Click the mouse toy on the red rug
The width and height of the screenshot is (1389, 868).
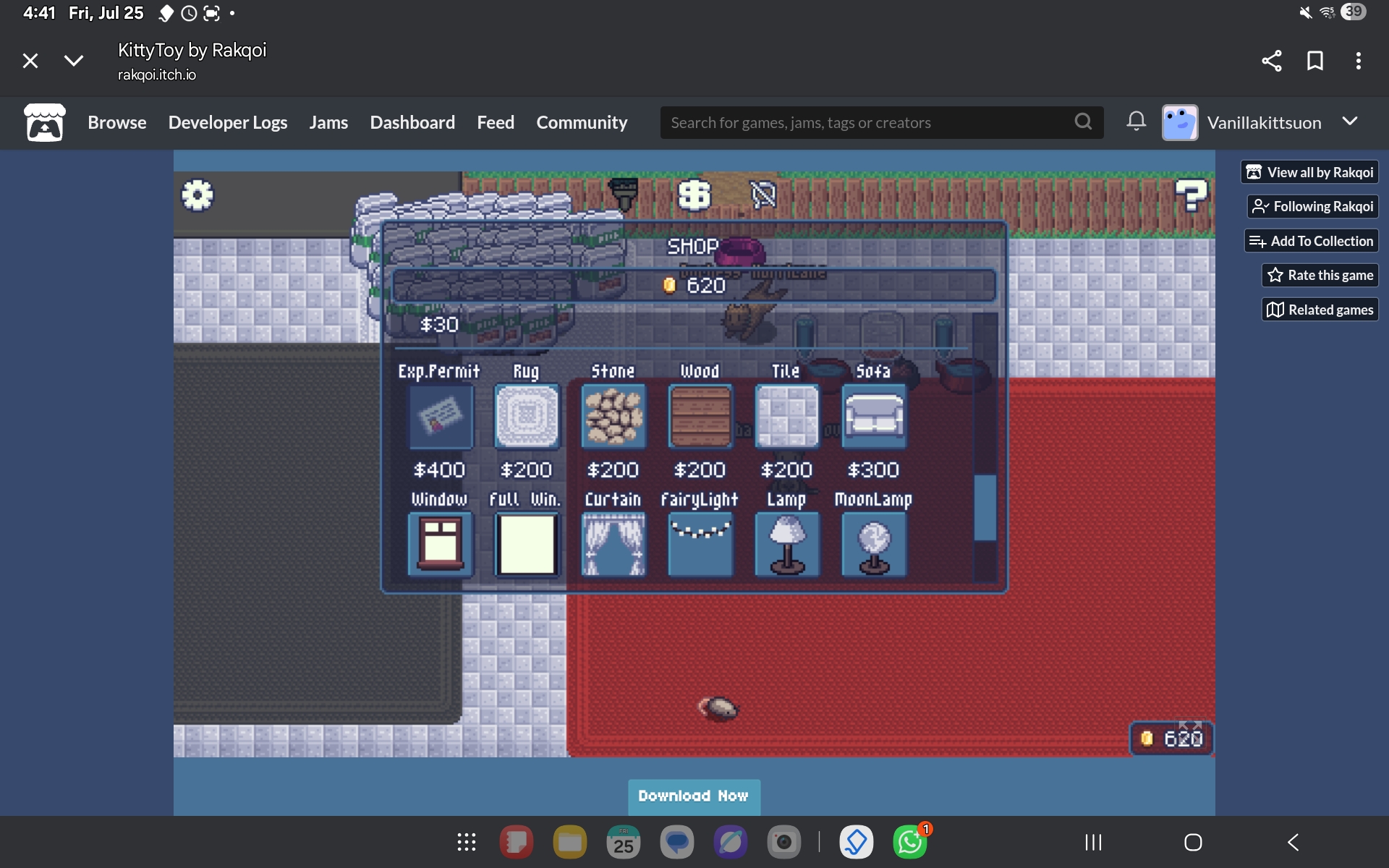tap(718, 708)
